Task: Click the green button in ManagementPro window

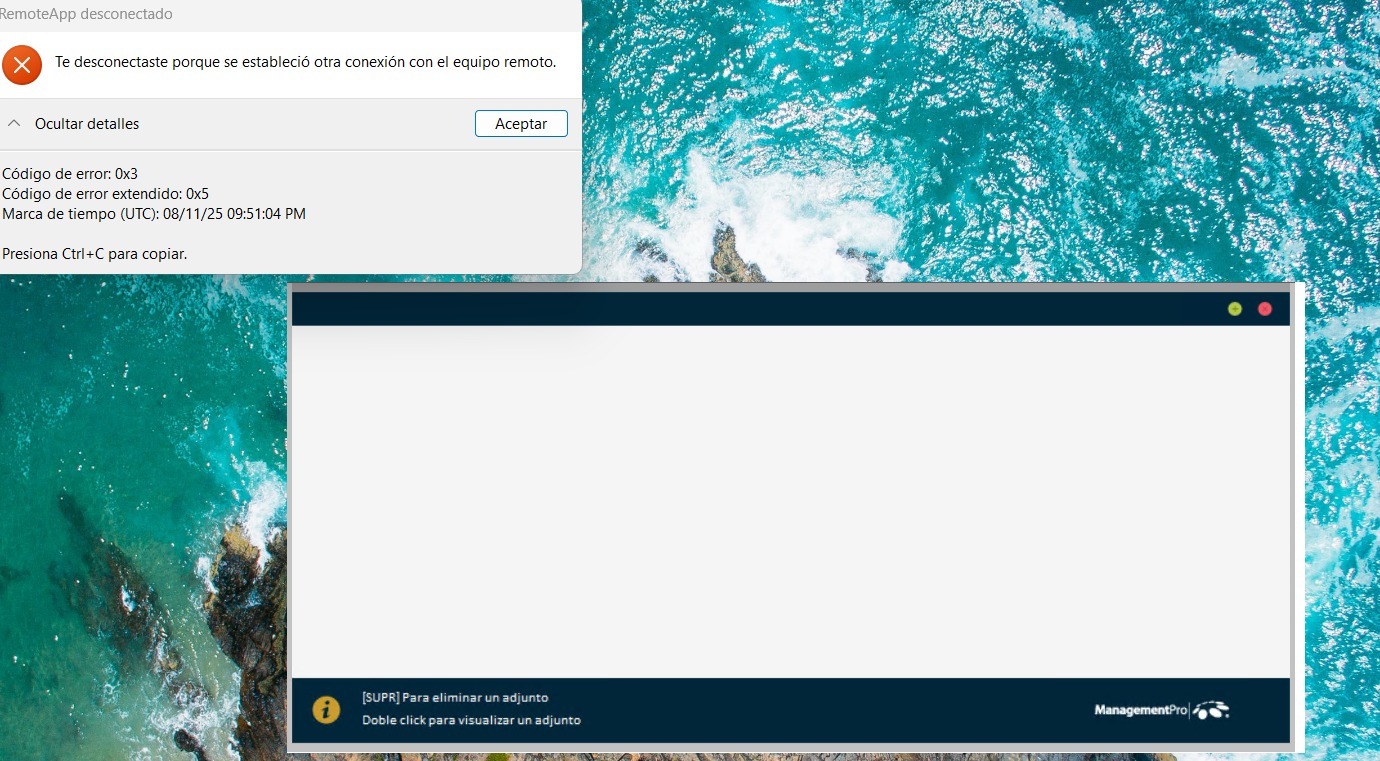Action: (1235, 309)
